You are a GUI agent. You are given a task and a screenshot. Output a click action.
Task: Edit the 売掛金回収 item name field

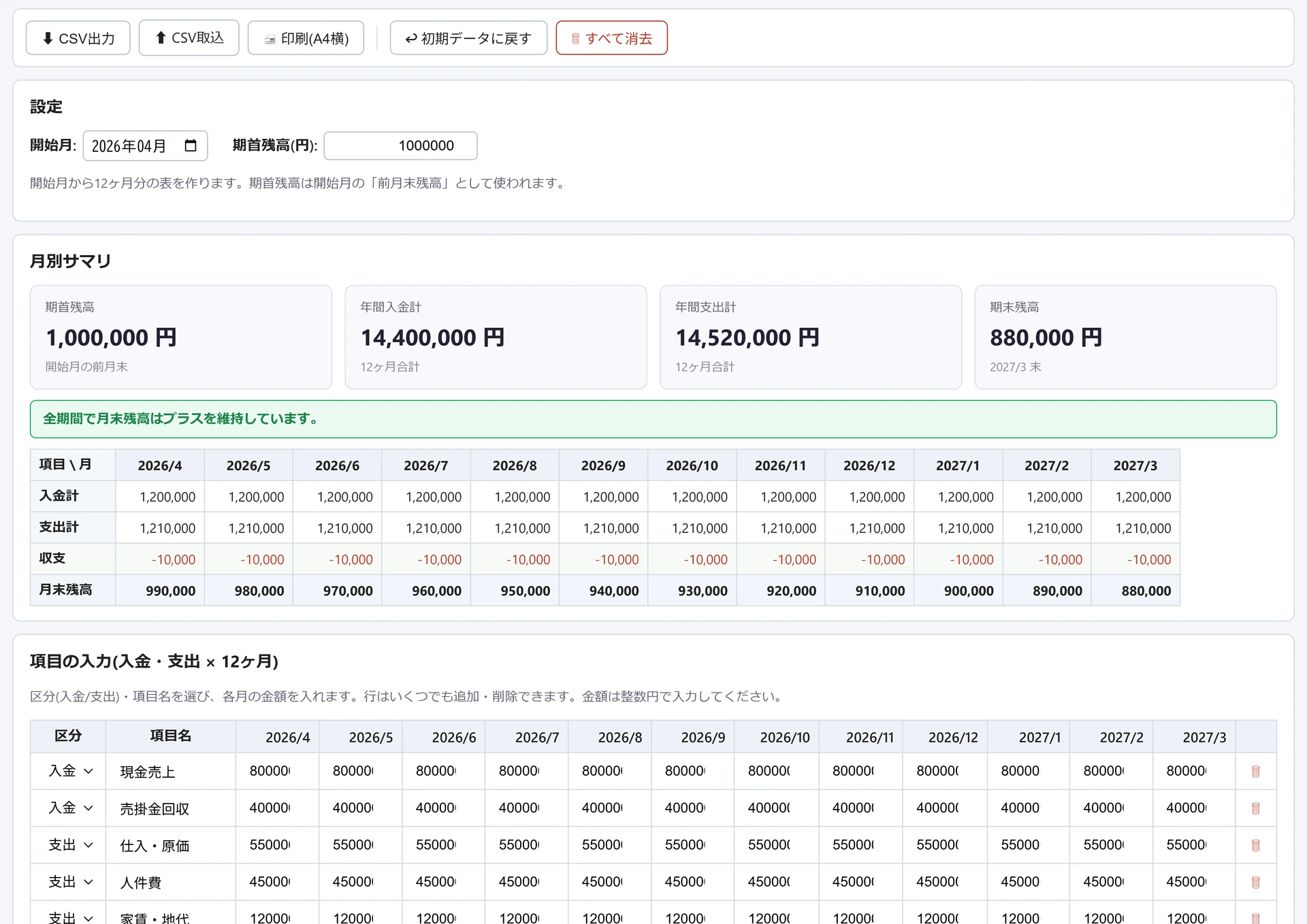(171, 808)
